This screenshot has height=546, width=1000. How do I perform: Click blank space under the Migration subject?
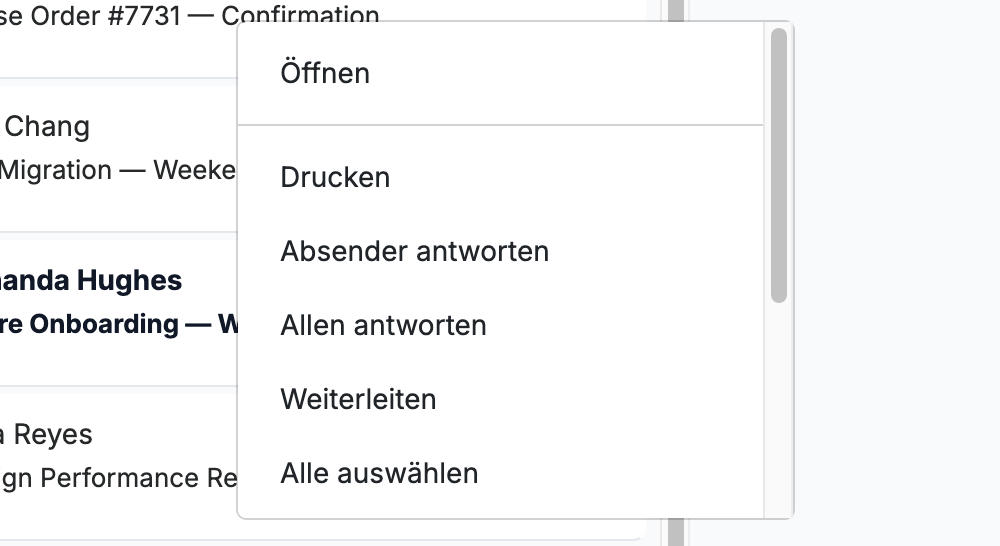[x=118, y=209]
